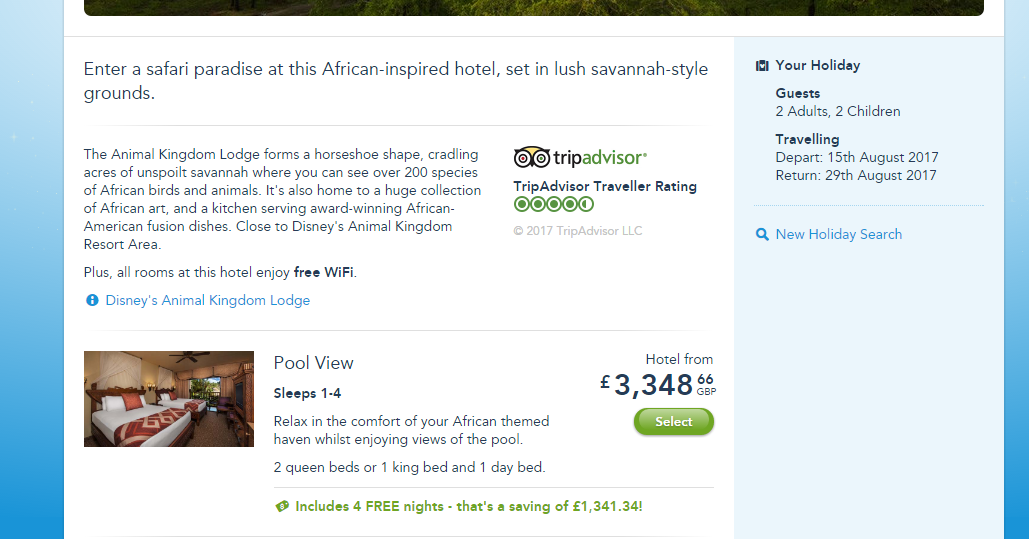Click the Return: 29th August 2017 date
This screenshot has height=539, width=1029.
(855, 175)
